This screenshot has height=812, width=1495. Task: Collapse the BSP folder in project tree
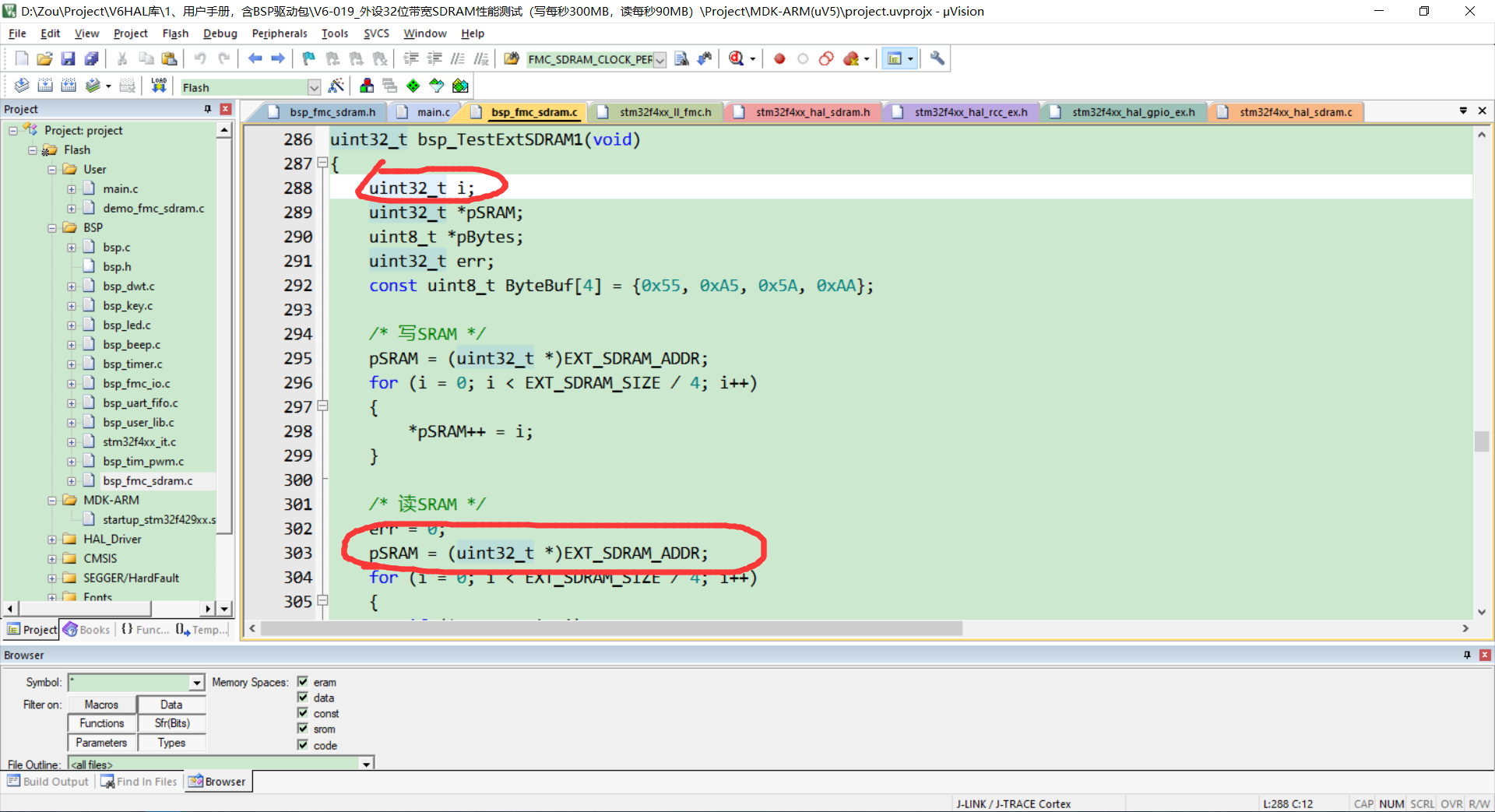(52, 227)
